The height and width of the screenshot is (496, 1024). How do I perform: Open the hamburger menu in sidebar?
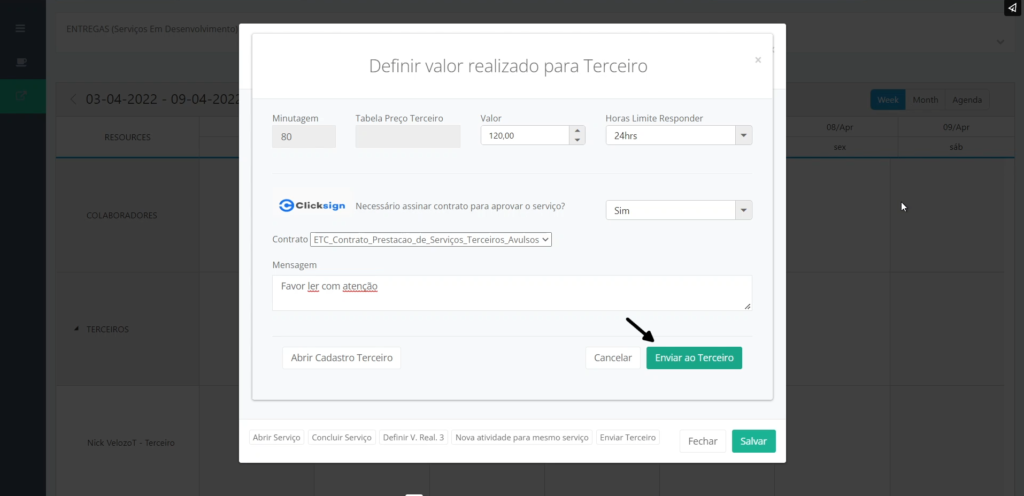(21, 28)
